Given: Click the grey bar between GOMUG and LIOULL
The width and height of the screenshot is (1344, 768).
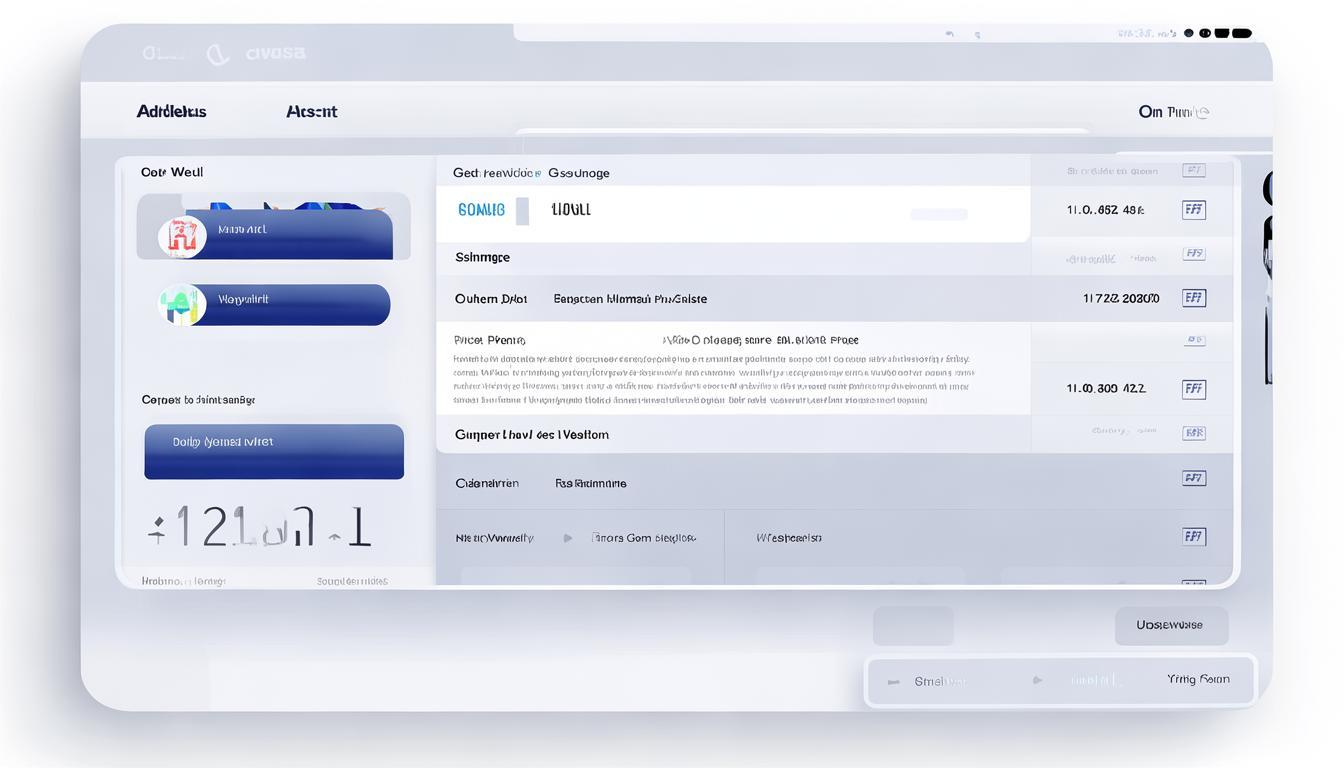Looking at the screenshot, I should pyautogui.click(x=522, y=211).
